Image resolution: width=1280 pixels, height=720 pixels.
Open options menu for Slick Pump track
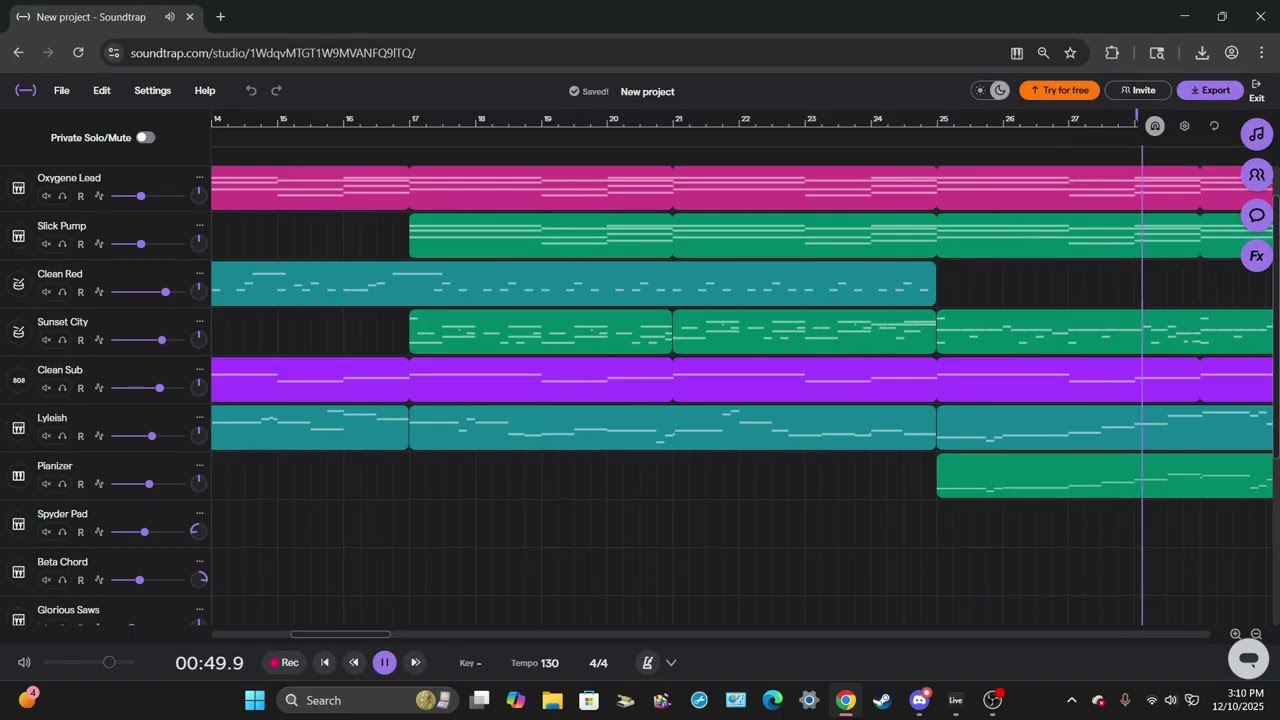click(200, 225)
